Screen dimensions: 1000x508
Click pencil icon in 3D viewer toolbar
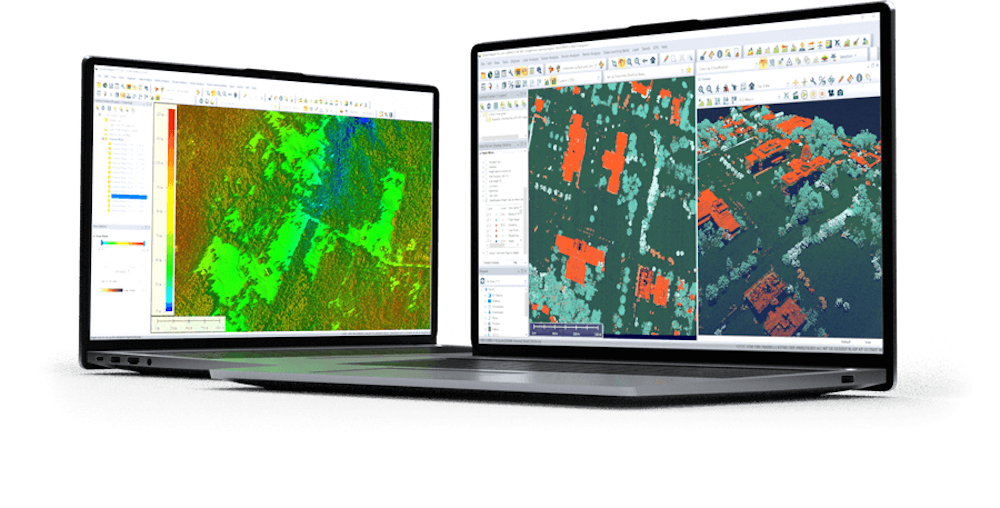click(x=841, y=79)
